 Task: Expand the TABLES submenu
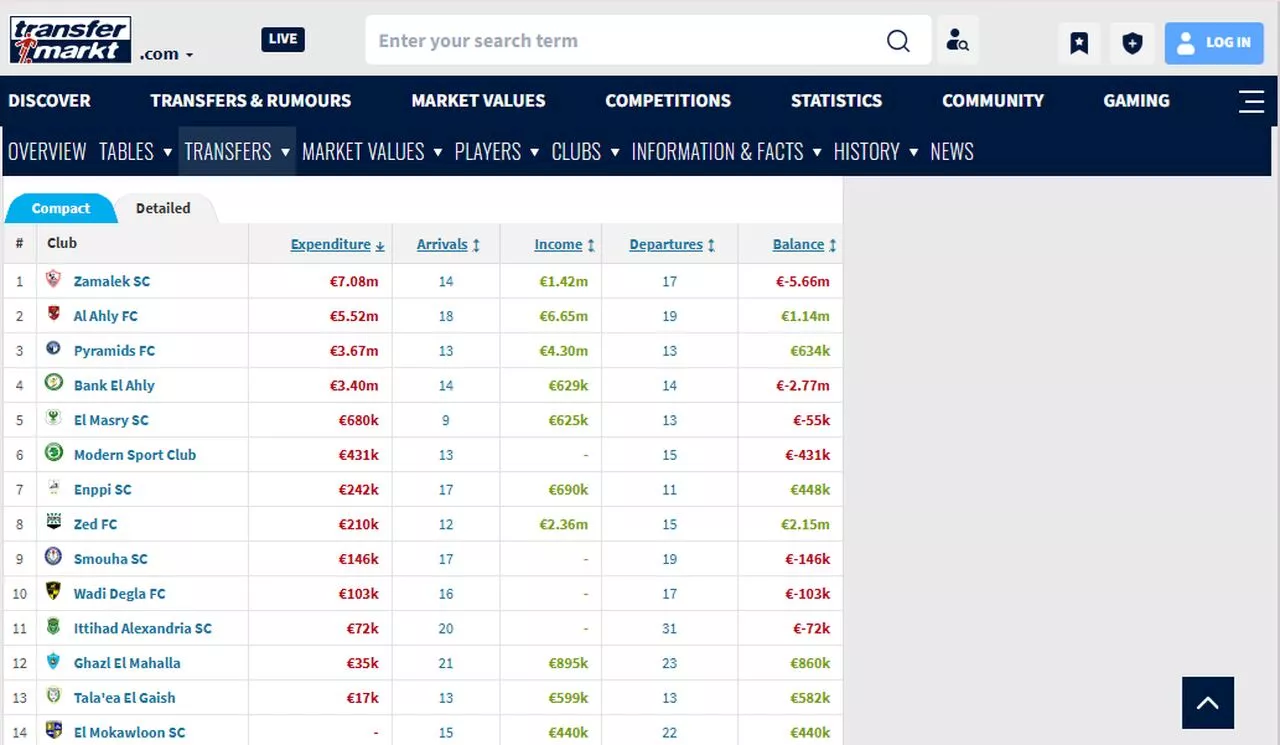[135, 152]
